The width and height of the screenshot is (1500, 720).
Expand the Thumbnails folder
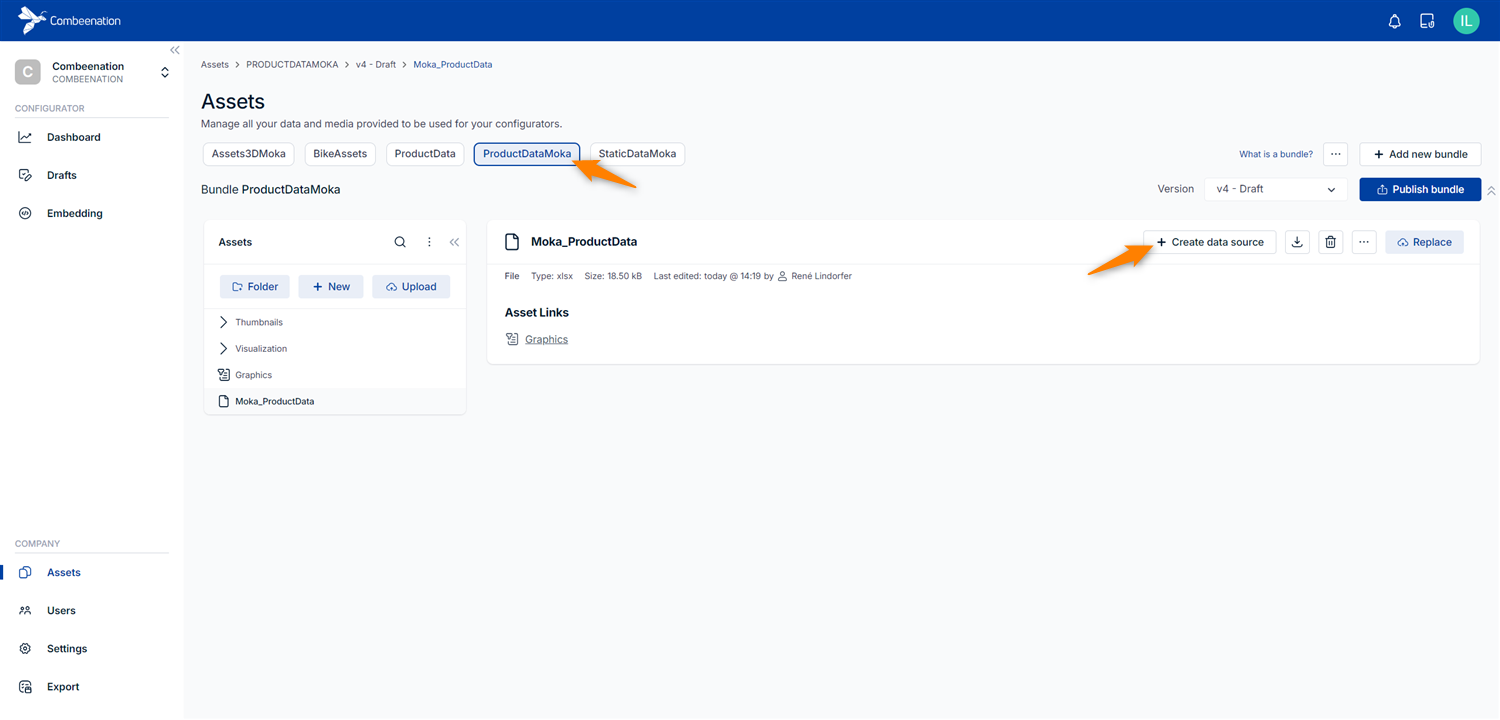click(224, 322)
